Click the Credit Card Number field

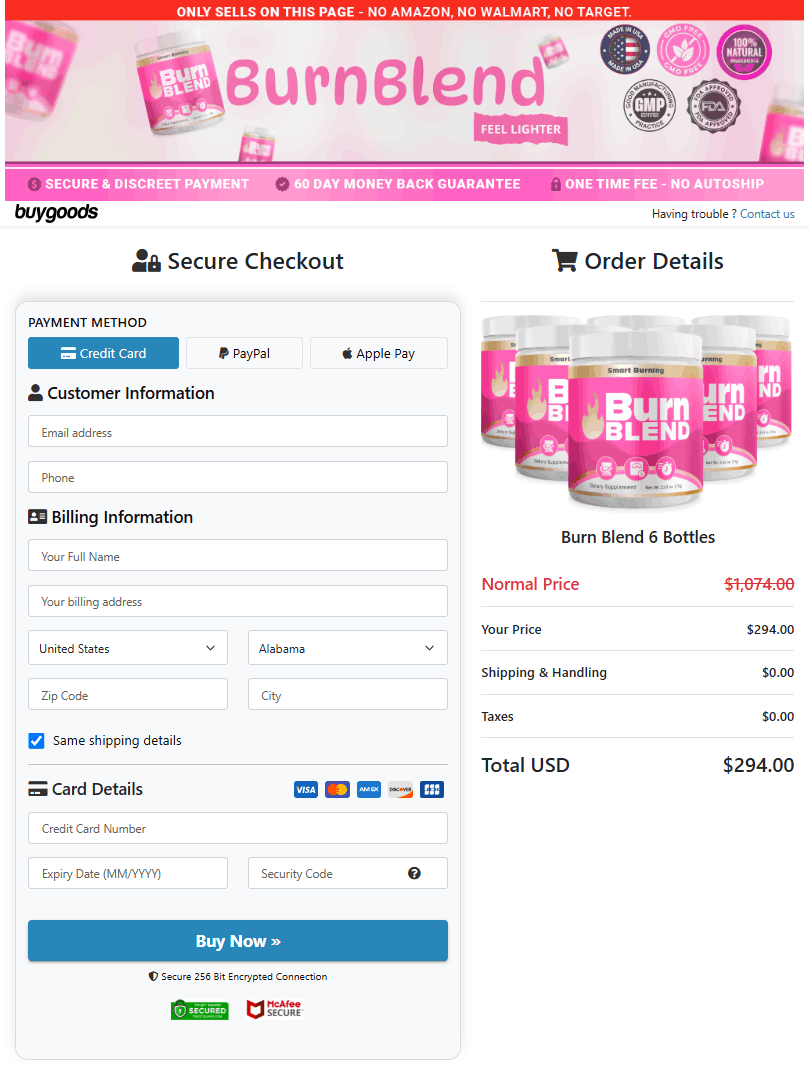238,828
